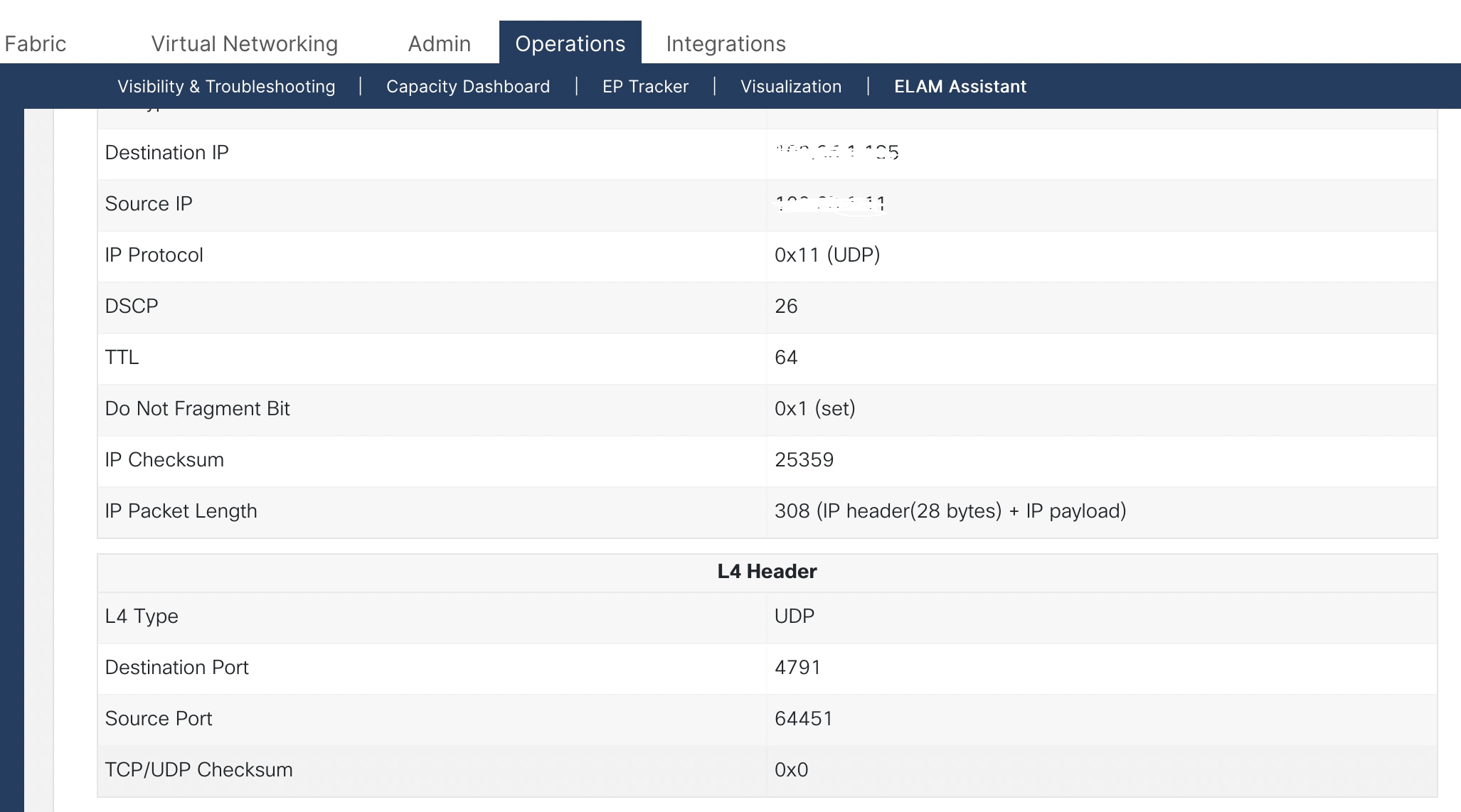Click the IP Checksum value 25359
Image resolution: width=1461 pixels, height=812 pixels.
[x=804, y=460]
